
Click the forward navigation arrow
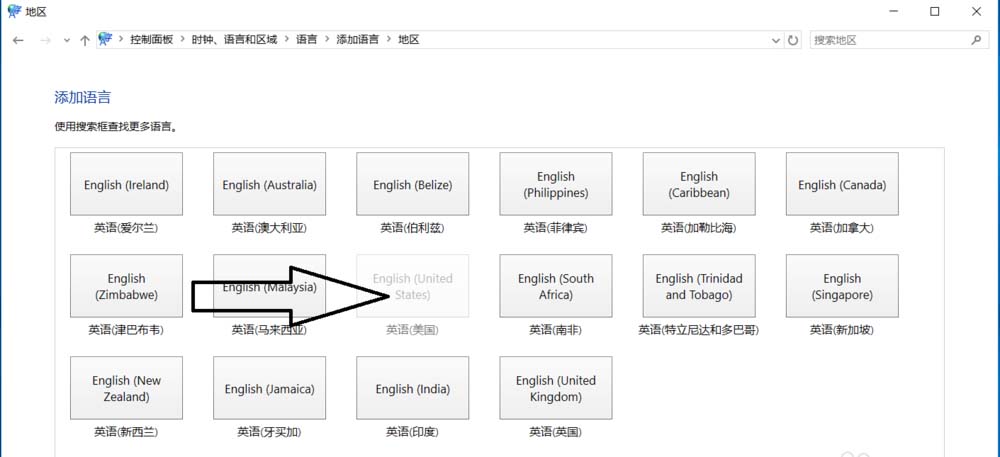[x=45, y=40]
